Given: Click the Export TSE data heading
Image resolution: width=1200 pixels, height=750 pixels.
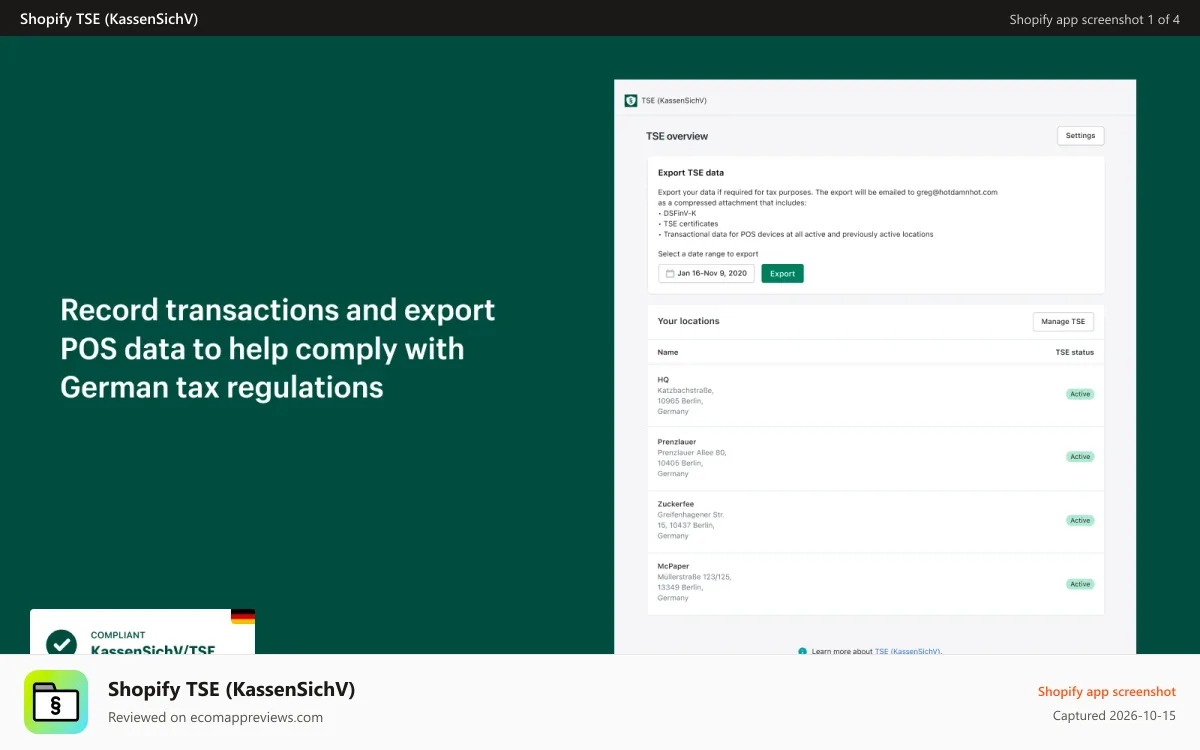Looking at the screenshot, I should coord(691,173).
